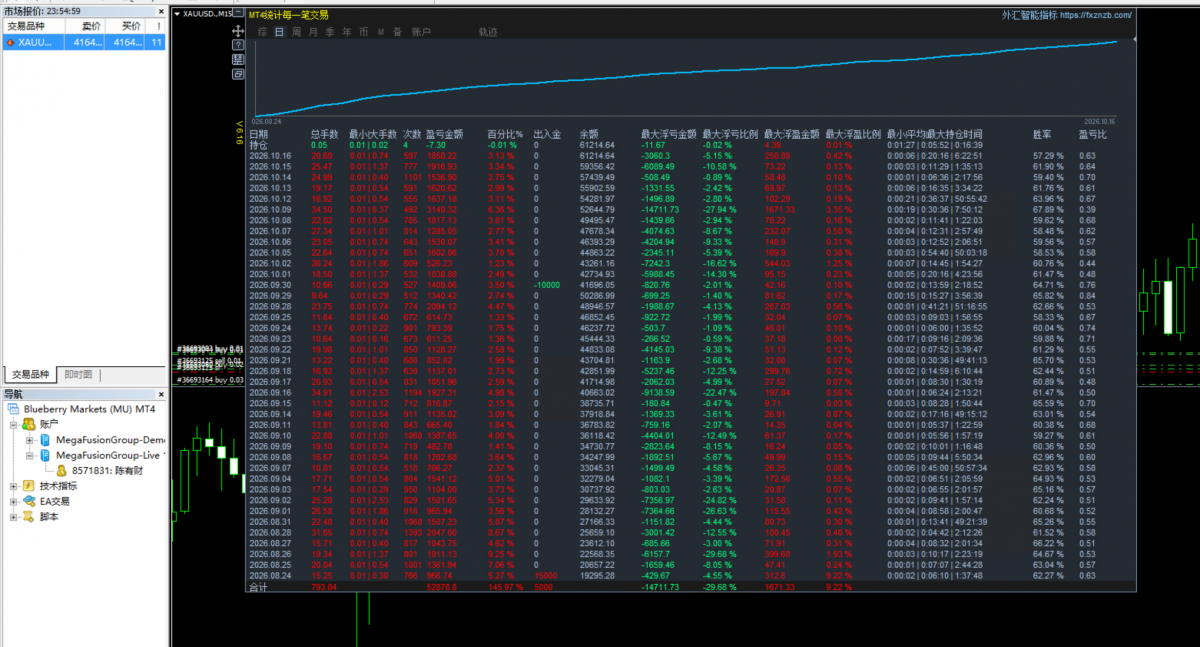Click the calculator icon on the stats panel
The height and width of the screenshot is (647, 1200).
click(238, 60)
